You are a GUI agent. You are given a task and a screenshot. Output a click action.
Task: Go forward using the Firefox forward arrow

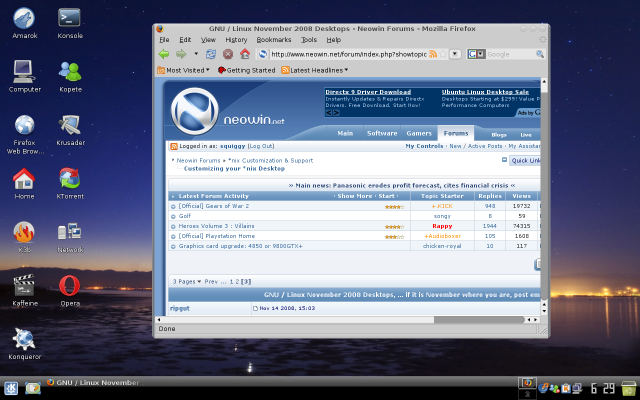point(181,54)
